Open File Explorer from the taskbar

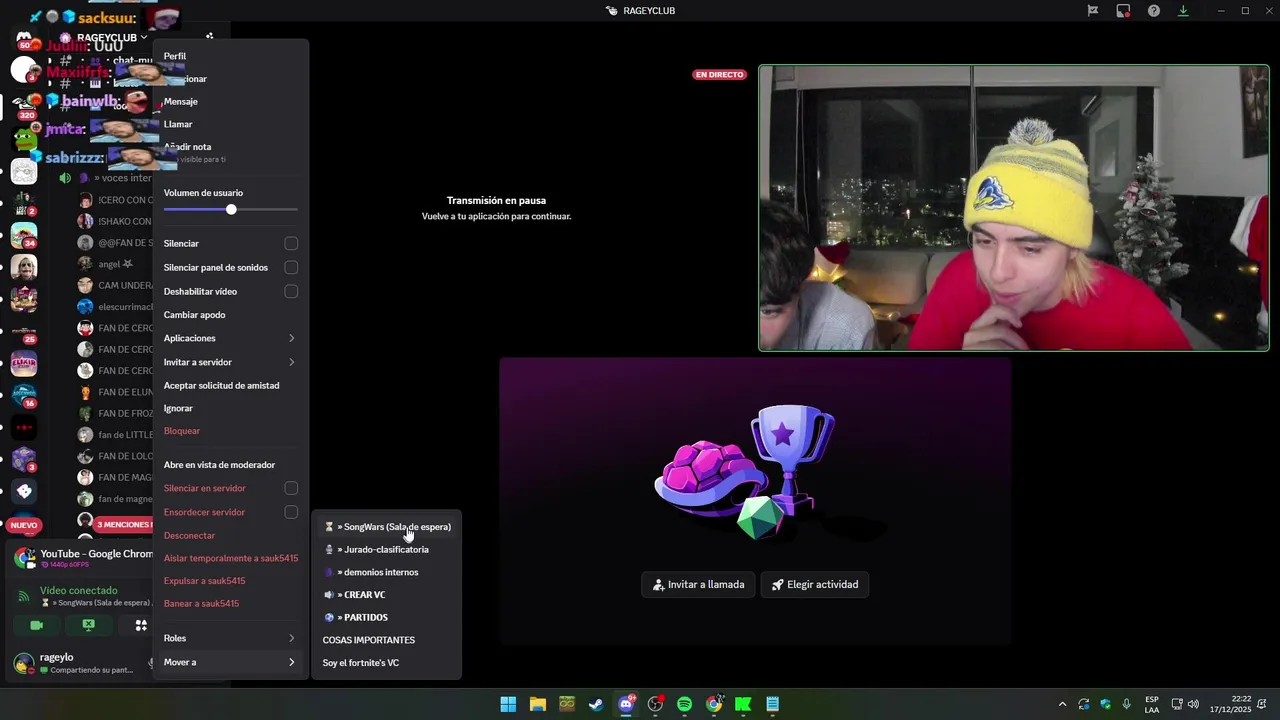537,704
